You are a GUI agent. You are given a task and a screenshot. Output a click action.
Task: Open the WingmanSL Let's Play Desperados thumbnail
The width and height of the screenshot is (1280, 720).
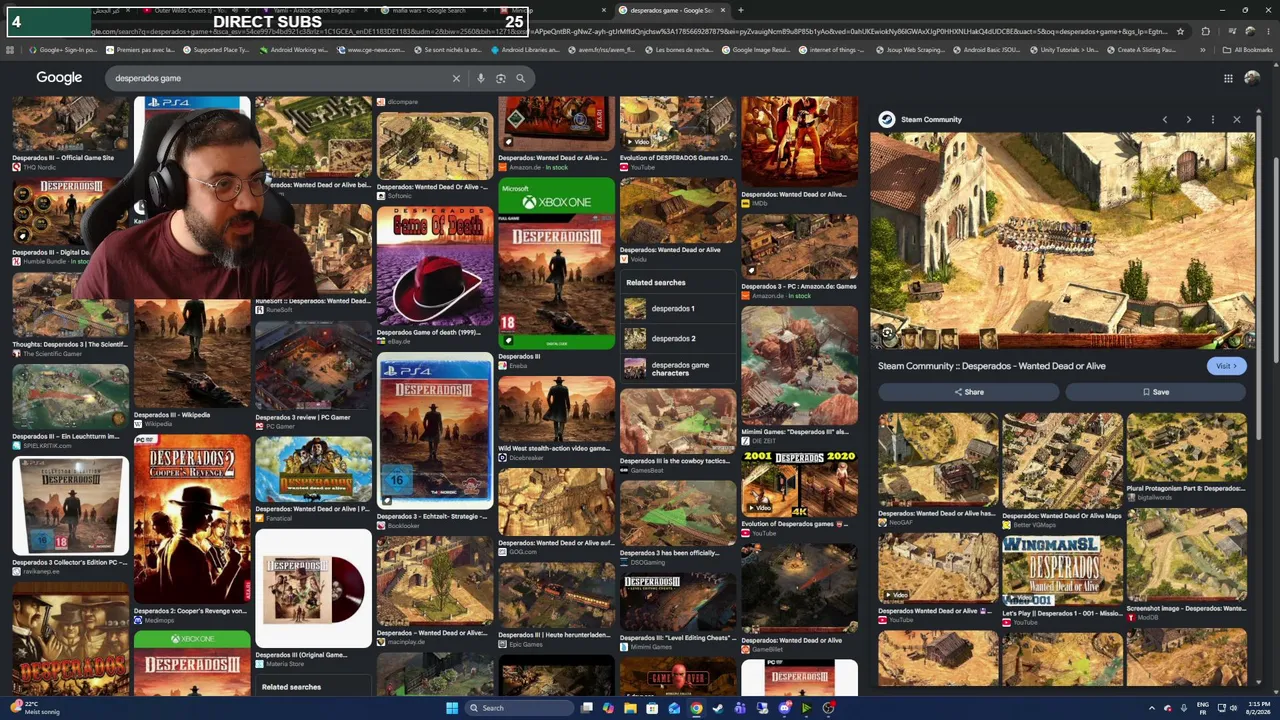1063,570
